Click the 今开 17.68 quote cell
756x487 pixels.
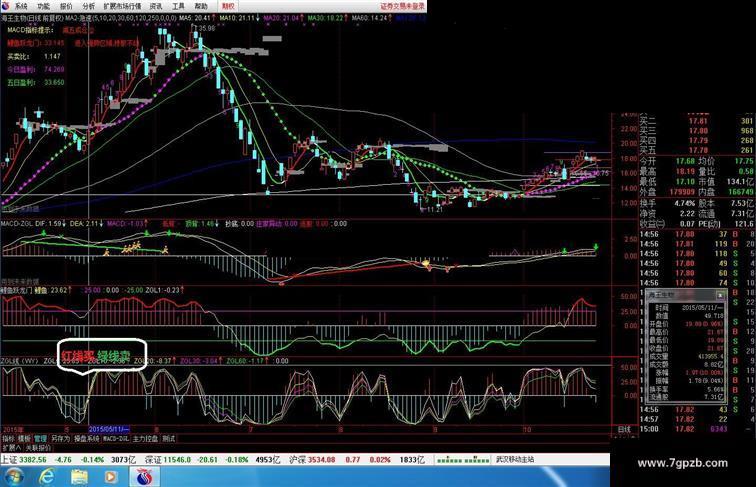click(667, 161)
